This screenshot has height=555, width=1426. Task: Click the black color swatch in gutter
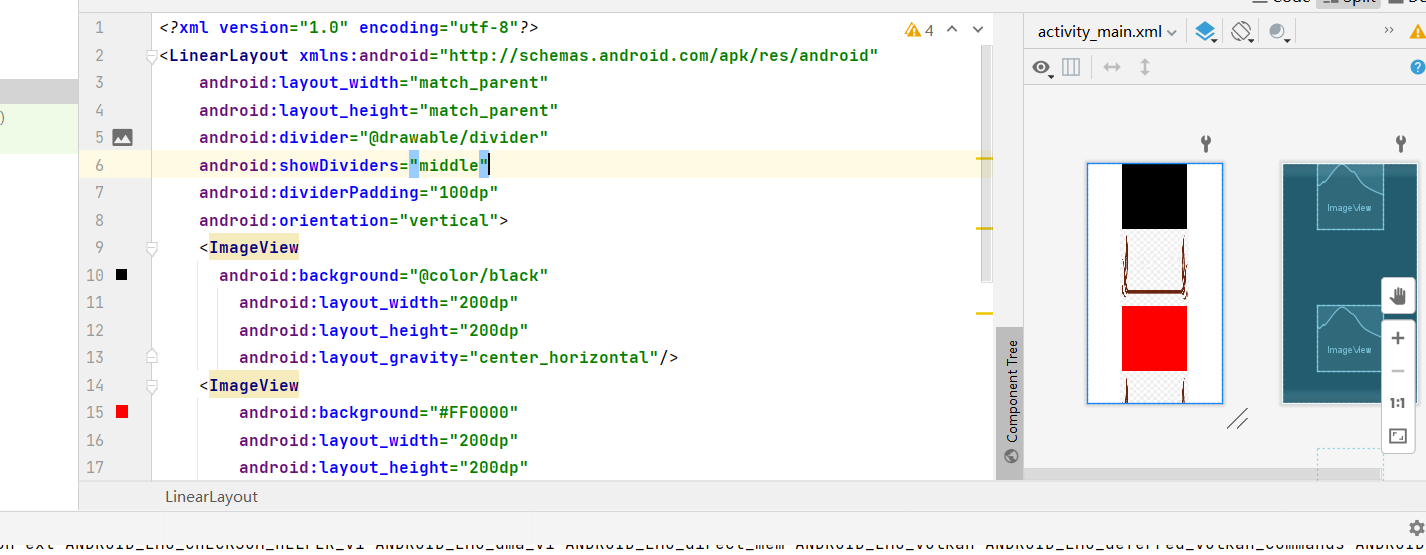point(122,274)
